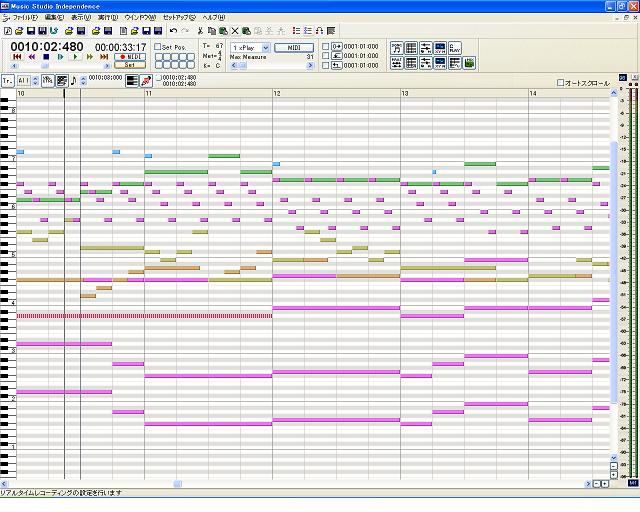The width and height of the screenshot is (640, 512).
Task: Click the reload file green arrow icon
Action: pos(54,31)
